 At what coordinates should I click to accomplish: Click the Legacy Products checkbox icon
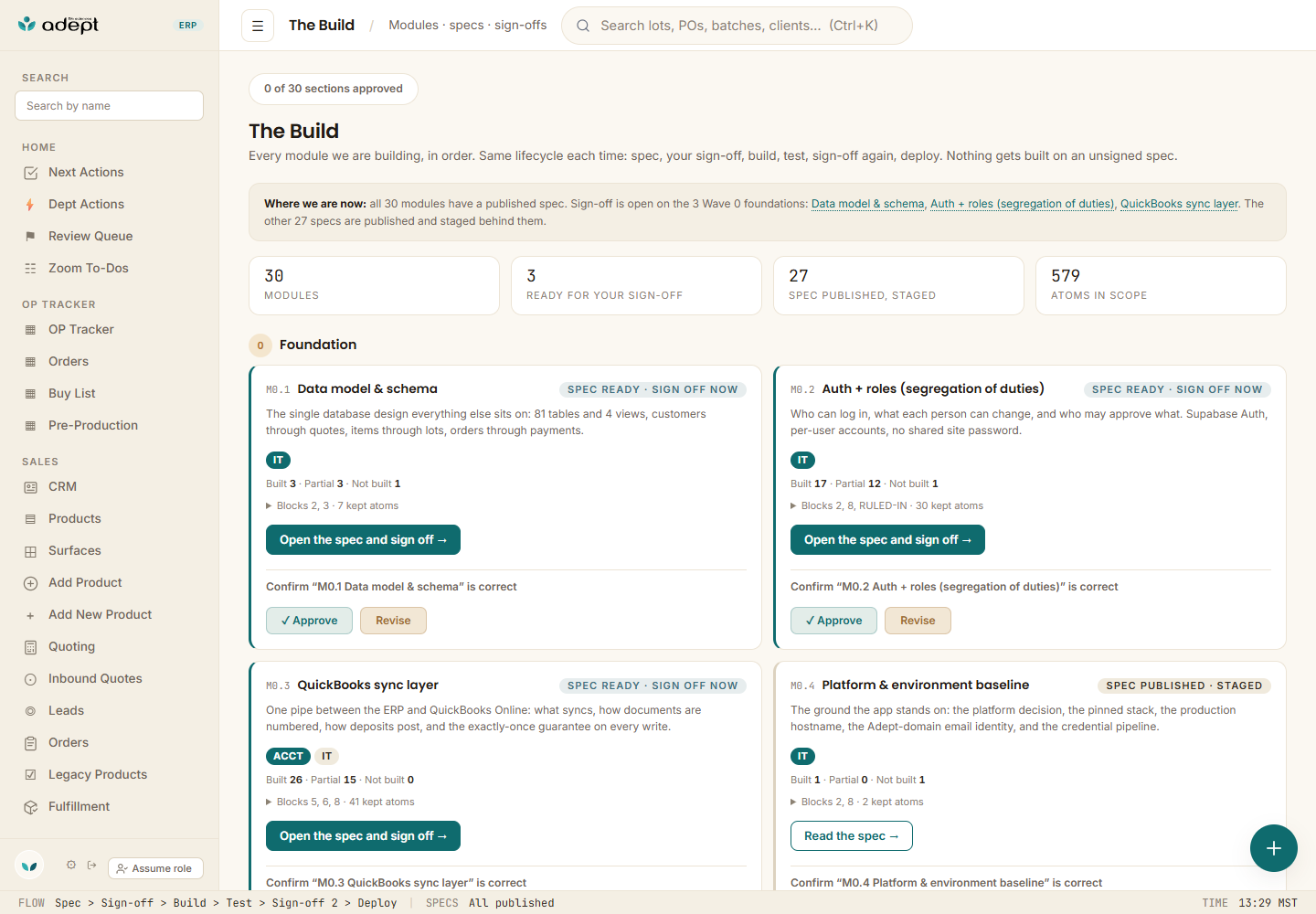tap(30, 775)
